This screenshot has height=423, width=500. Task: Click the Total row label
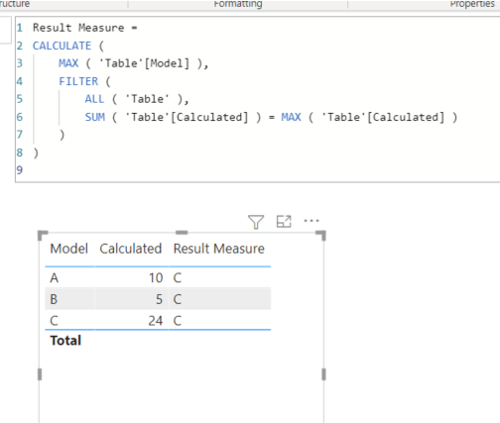click(66, 340)
